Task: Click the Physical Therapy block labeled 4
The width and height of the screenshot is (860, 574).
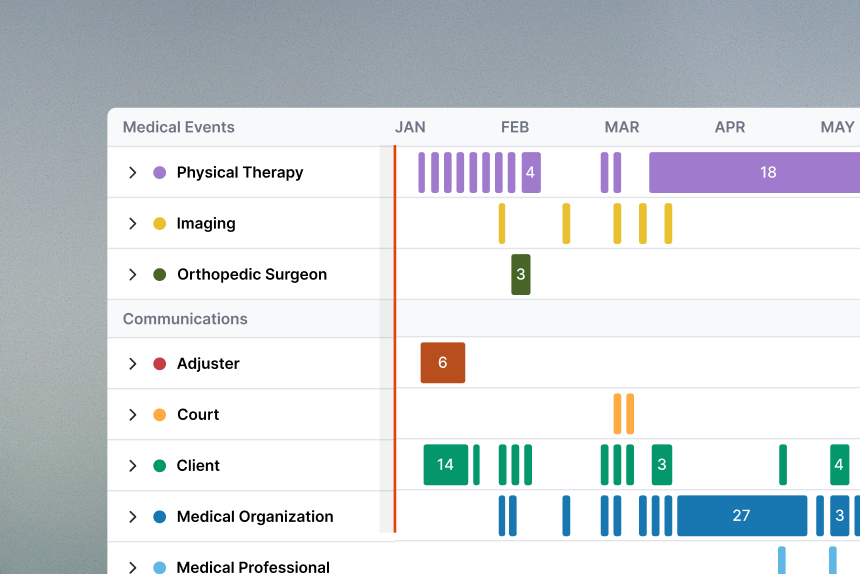Action: tap(530, 173)
